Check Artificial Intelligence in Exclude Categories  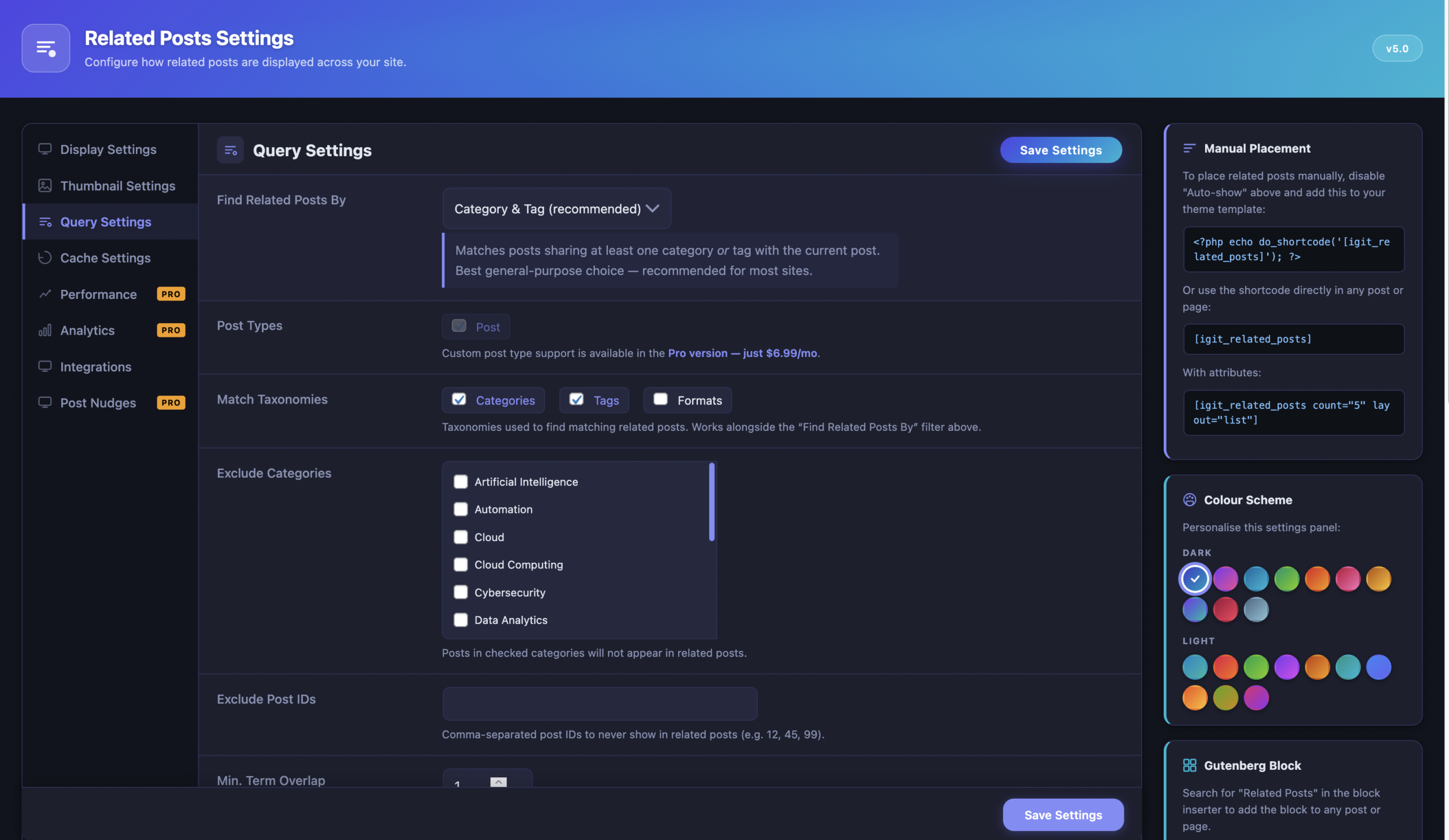[x=461, y=482]
